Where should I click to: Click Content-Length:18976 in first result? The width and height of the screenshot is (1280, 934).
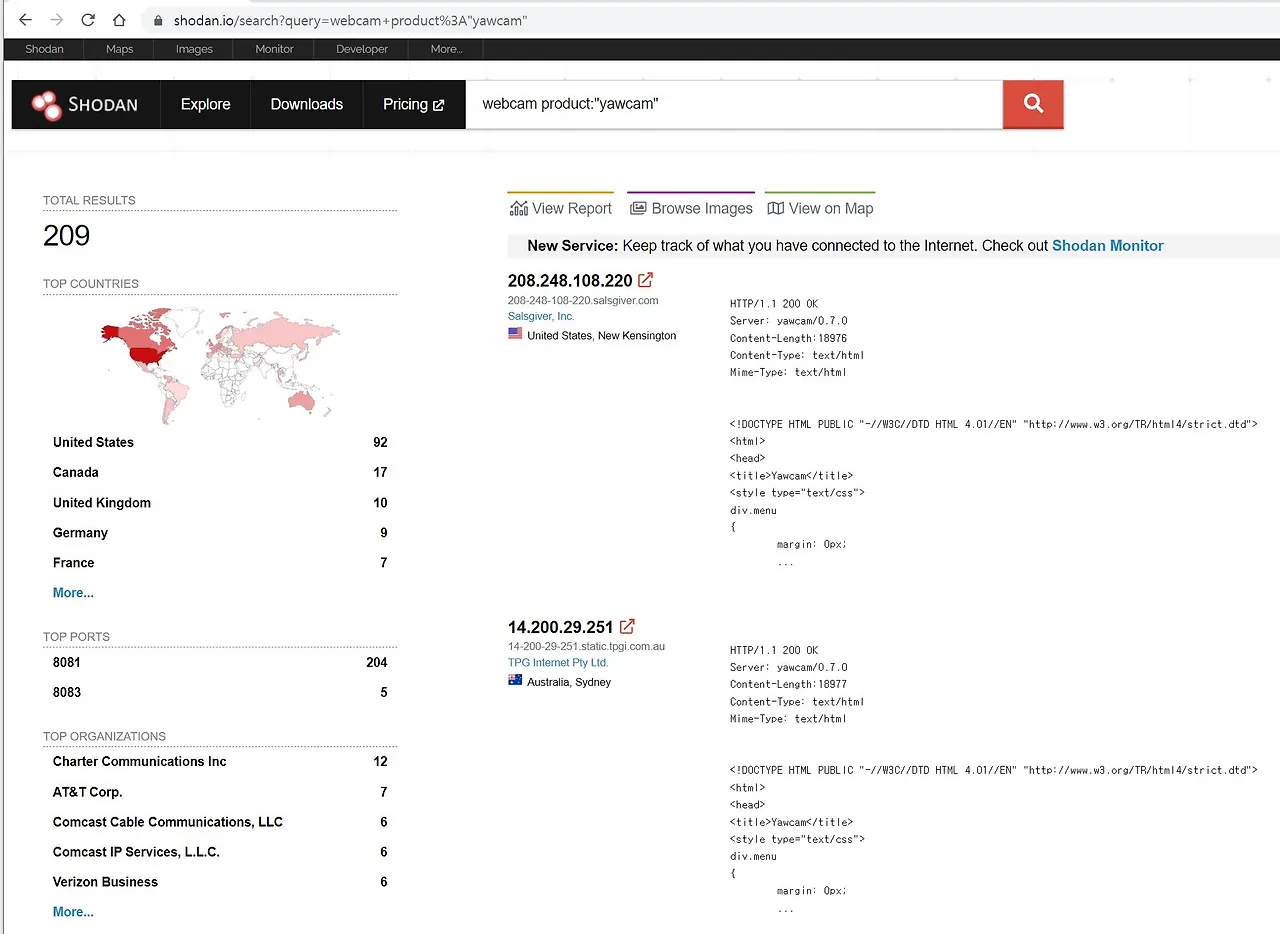[x=788, y=338]
